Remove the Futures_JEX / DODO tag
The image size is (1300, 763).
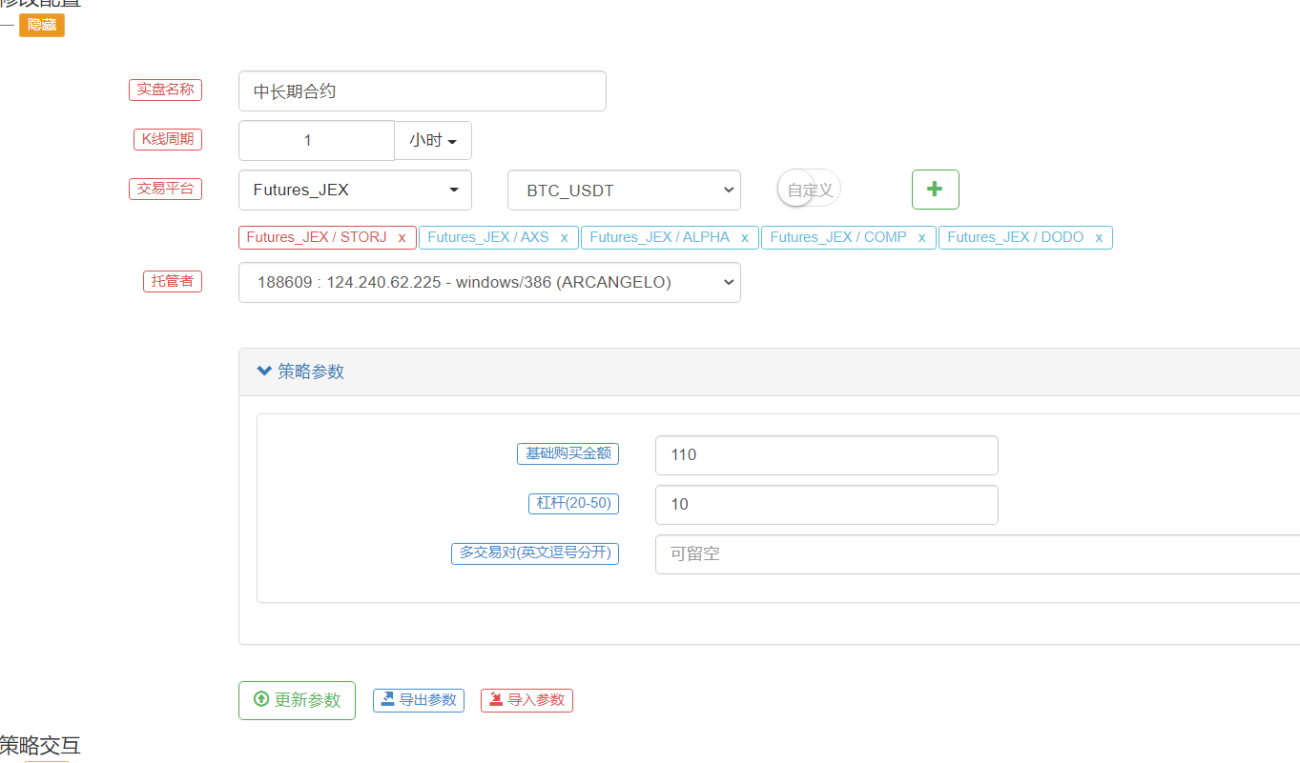(1099, 237)
